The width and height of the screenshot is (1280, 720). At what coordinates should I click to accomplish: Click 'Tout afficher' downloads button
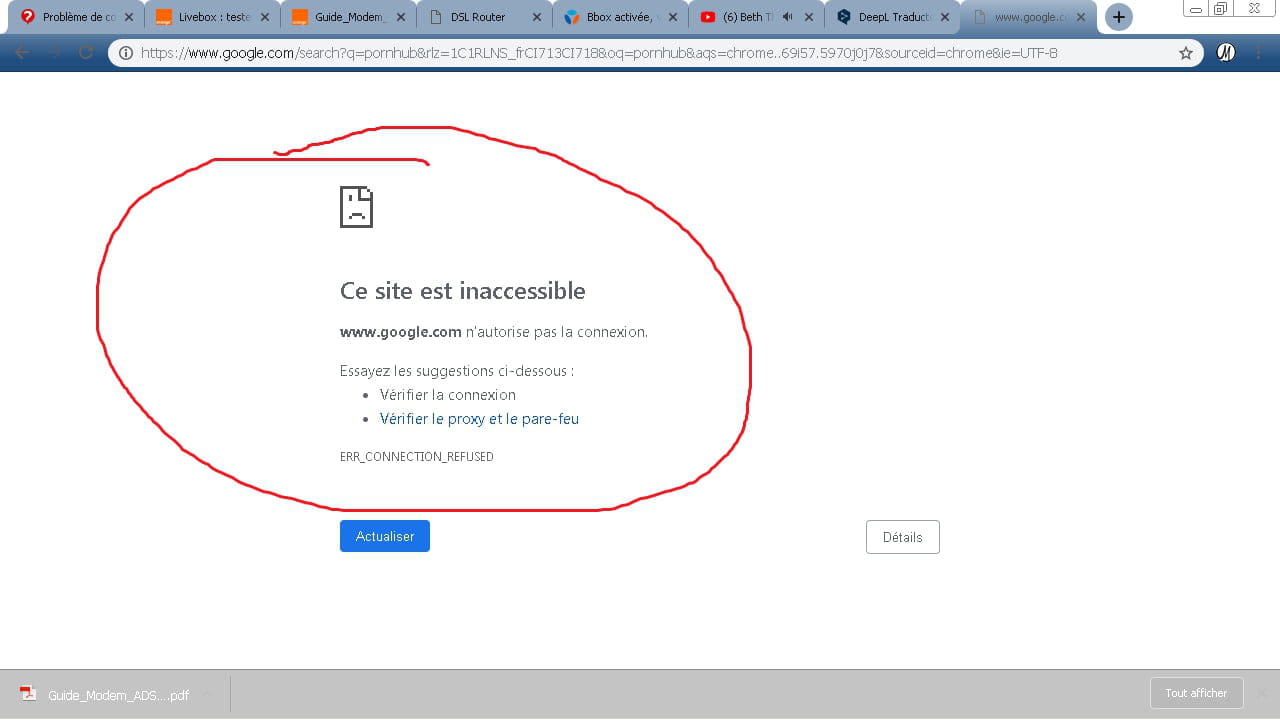tap(1196, 693)
